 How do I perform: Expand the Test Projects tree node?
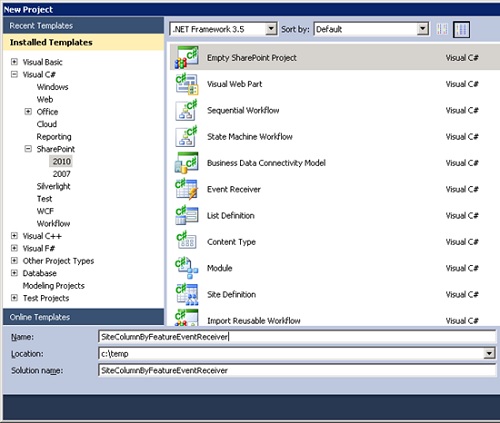click(14, 298)
